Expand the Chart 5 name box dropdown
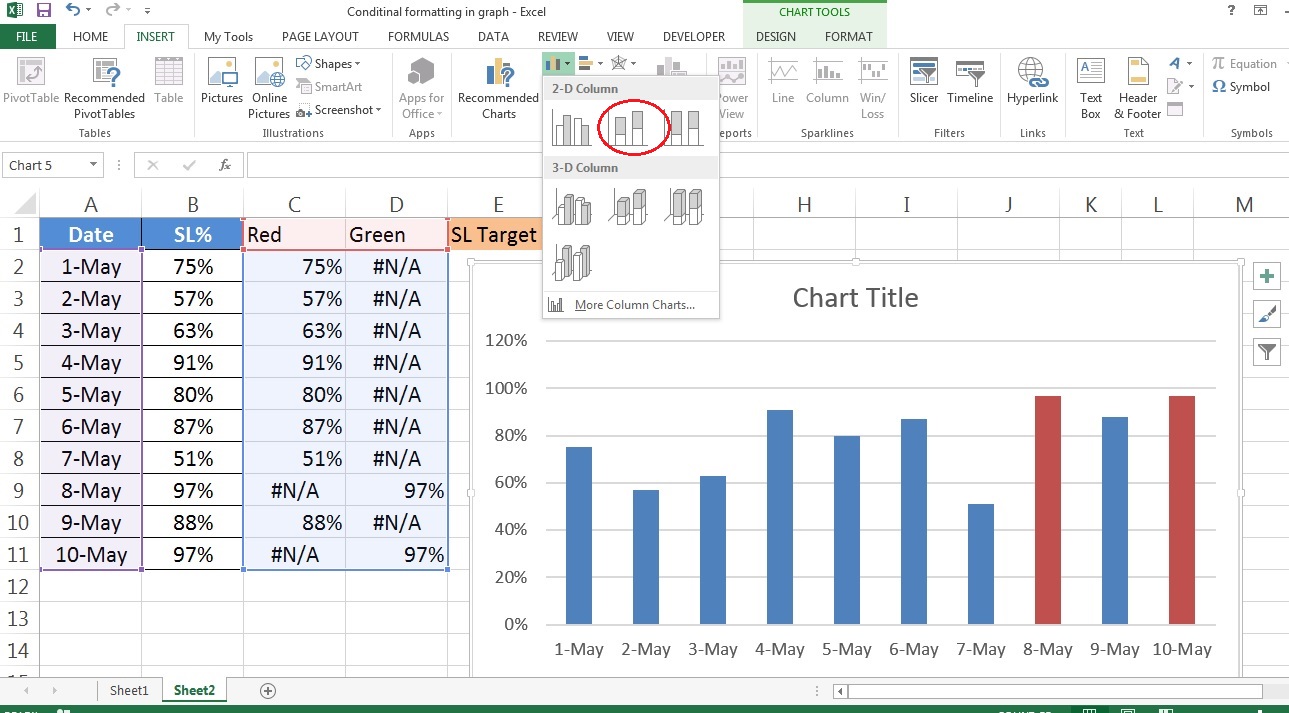Image resolution: width=1289 pixels, height=713 pixels. 93,164
